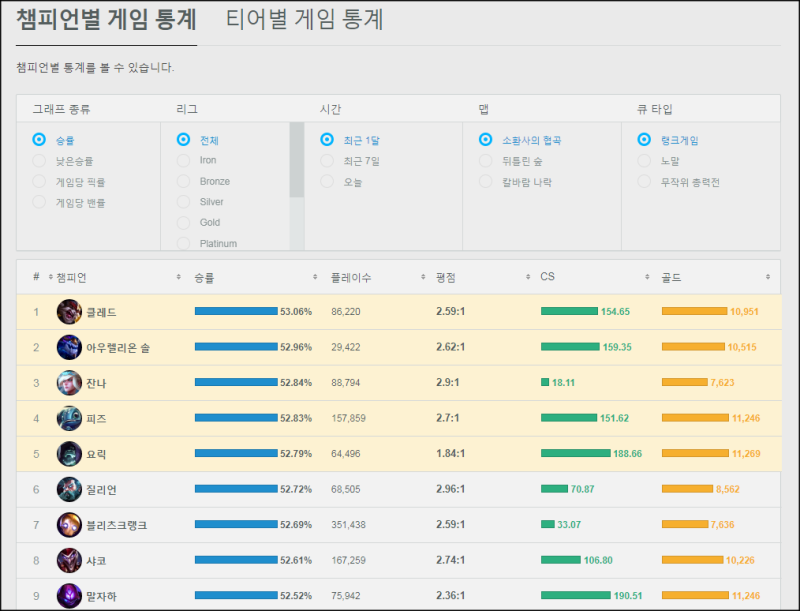
Task: Choose Bronze league radio
Action: click(x=183, y=182)
